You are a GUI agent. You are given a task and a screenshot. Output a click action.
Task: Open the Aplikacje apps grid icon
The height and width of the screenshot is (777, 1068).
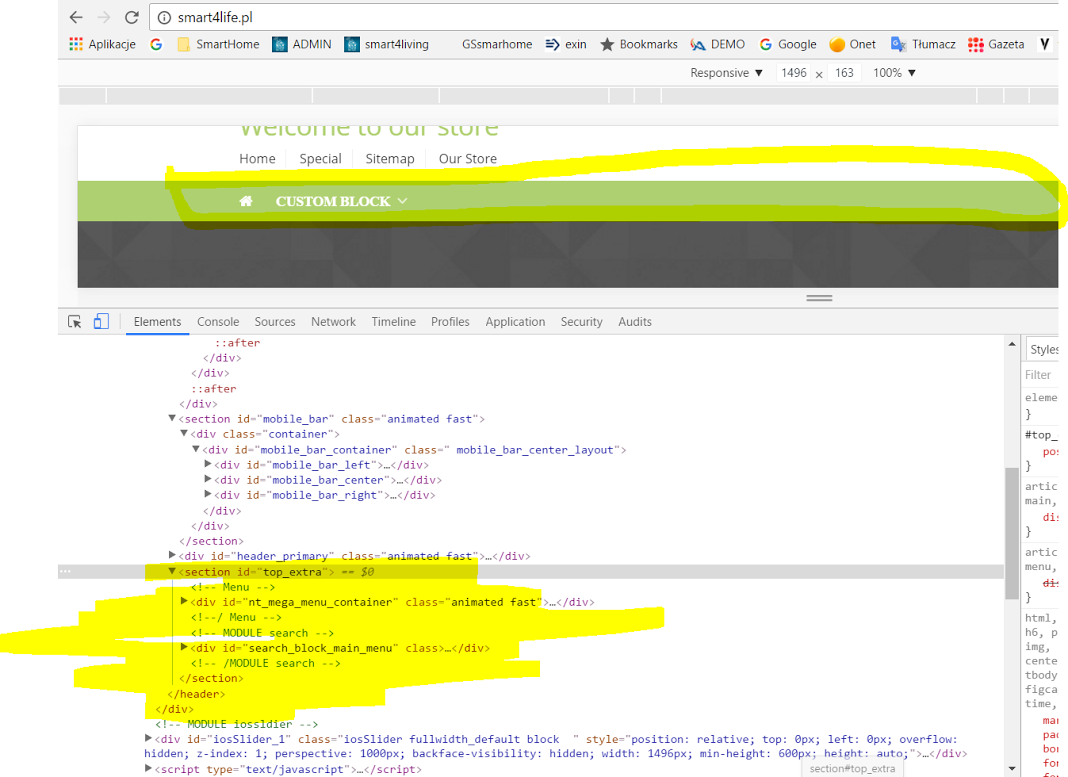pos(76,44)
